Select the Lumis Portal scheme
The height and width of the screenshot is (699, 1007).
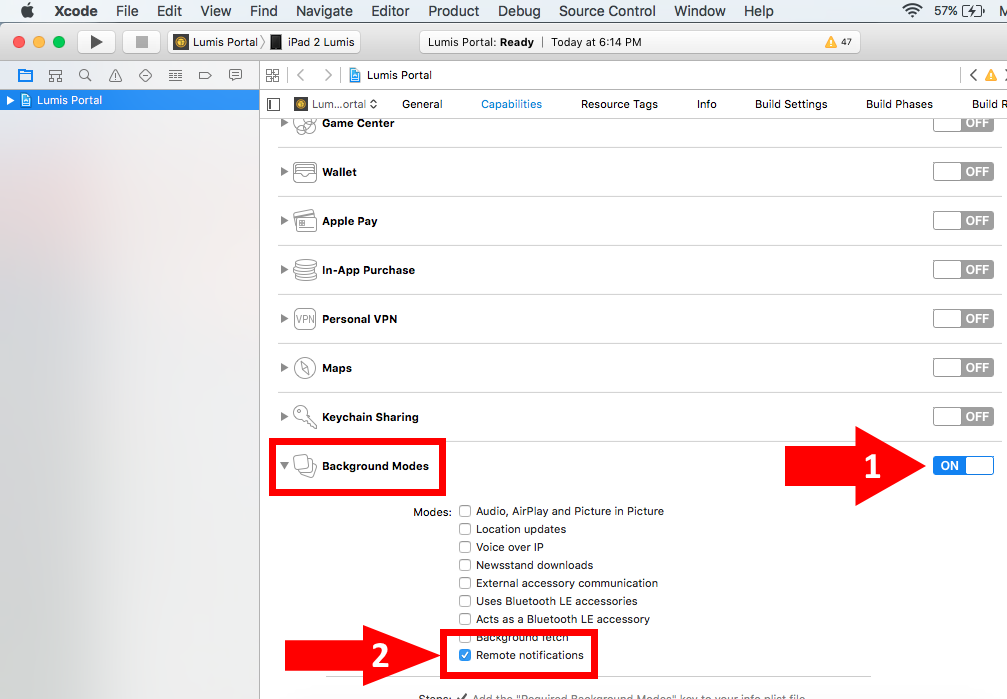(216, 42)
